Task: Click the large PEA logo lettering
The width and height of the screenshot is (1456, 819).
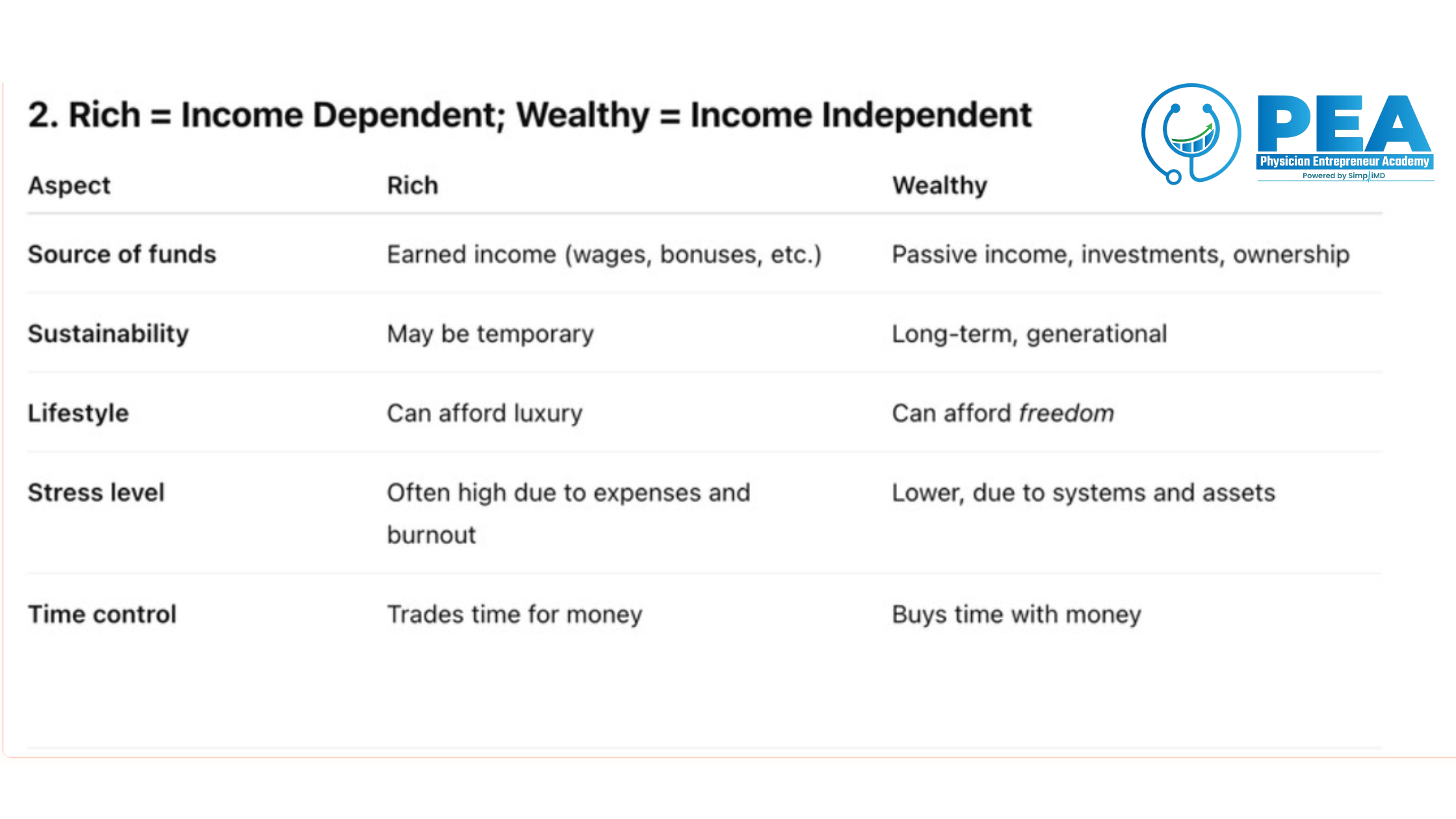Action: pos(1344,123)
